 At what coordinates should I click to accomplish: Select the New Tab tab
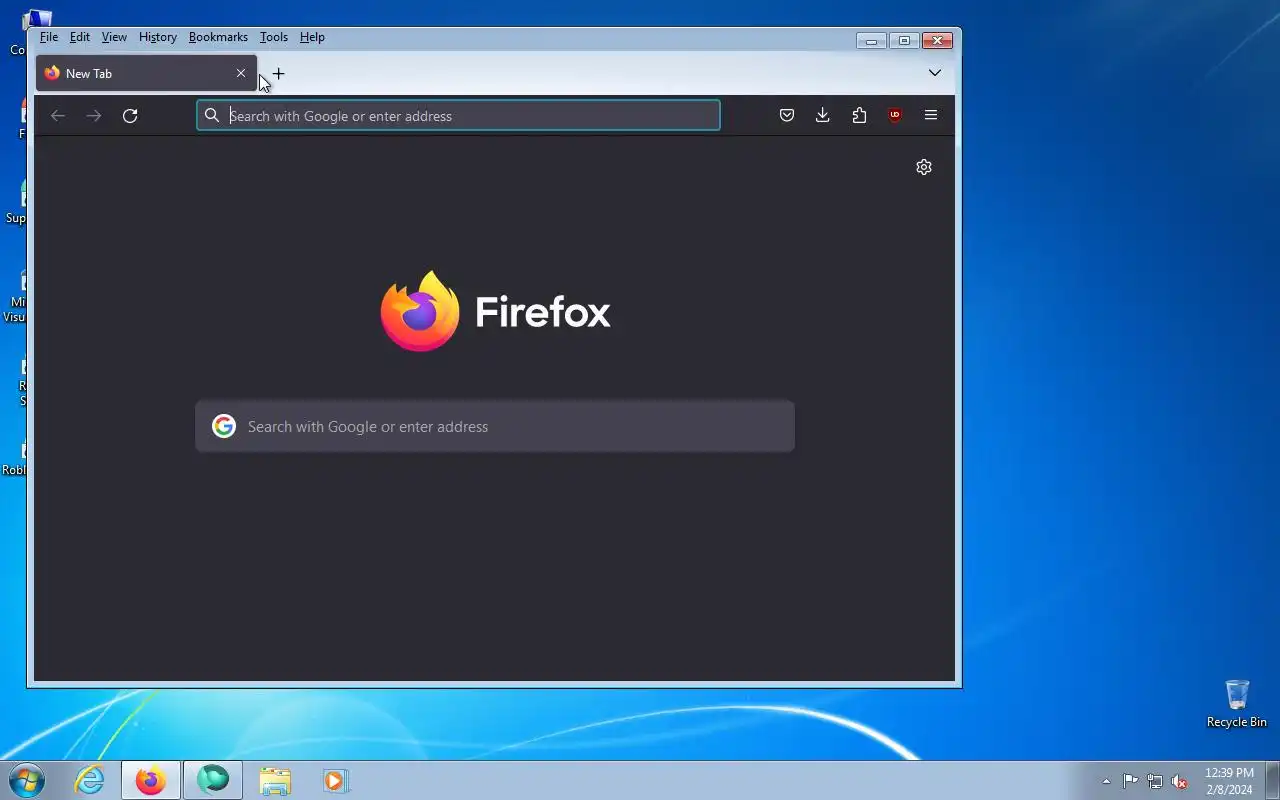(x=146, y=73)
